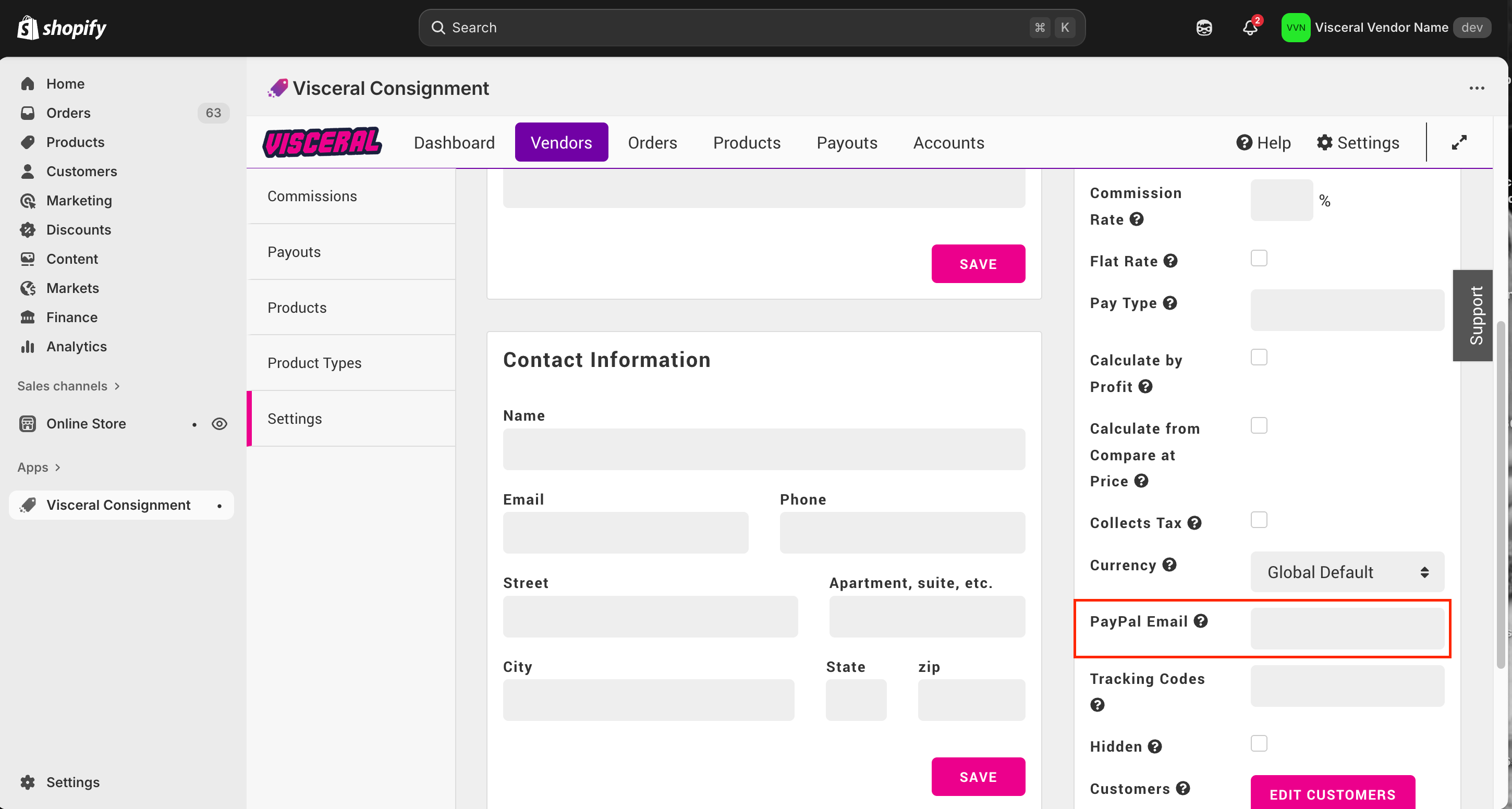This screenshot has width=1512, height=809.
Task: Switch to the Payouts top tab
Action: pyautogui.click(x=846, y=142)
